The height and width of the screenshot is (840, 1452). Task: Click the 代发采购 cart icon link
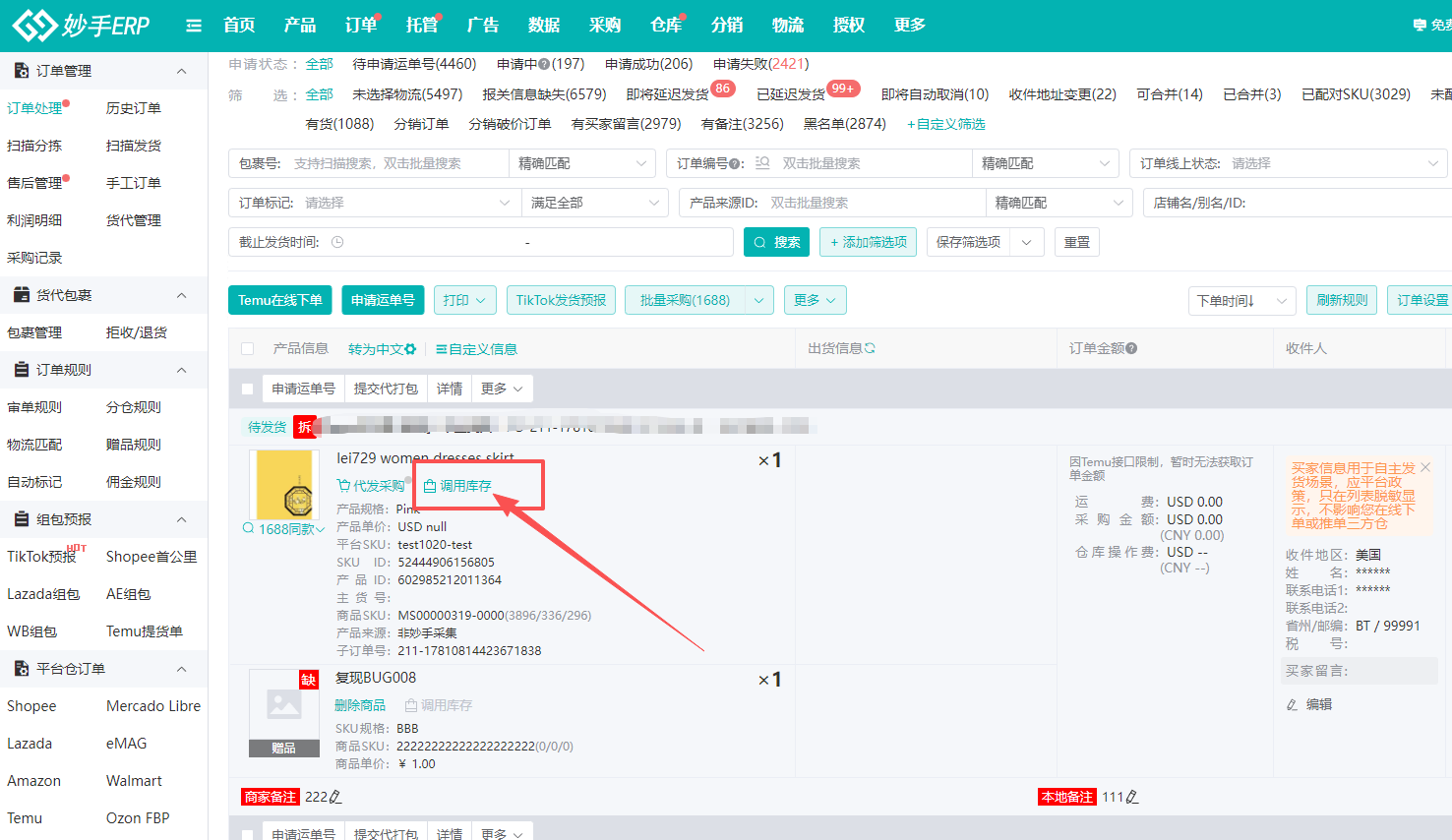click(370, 486)
